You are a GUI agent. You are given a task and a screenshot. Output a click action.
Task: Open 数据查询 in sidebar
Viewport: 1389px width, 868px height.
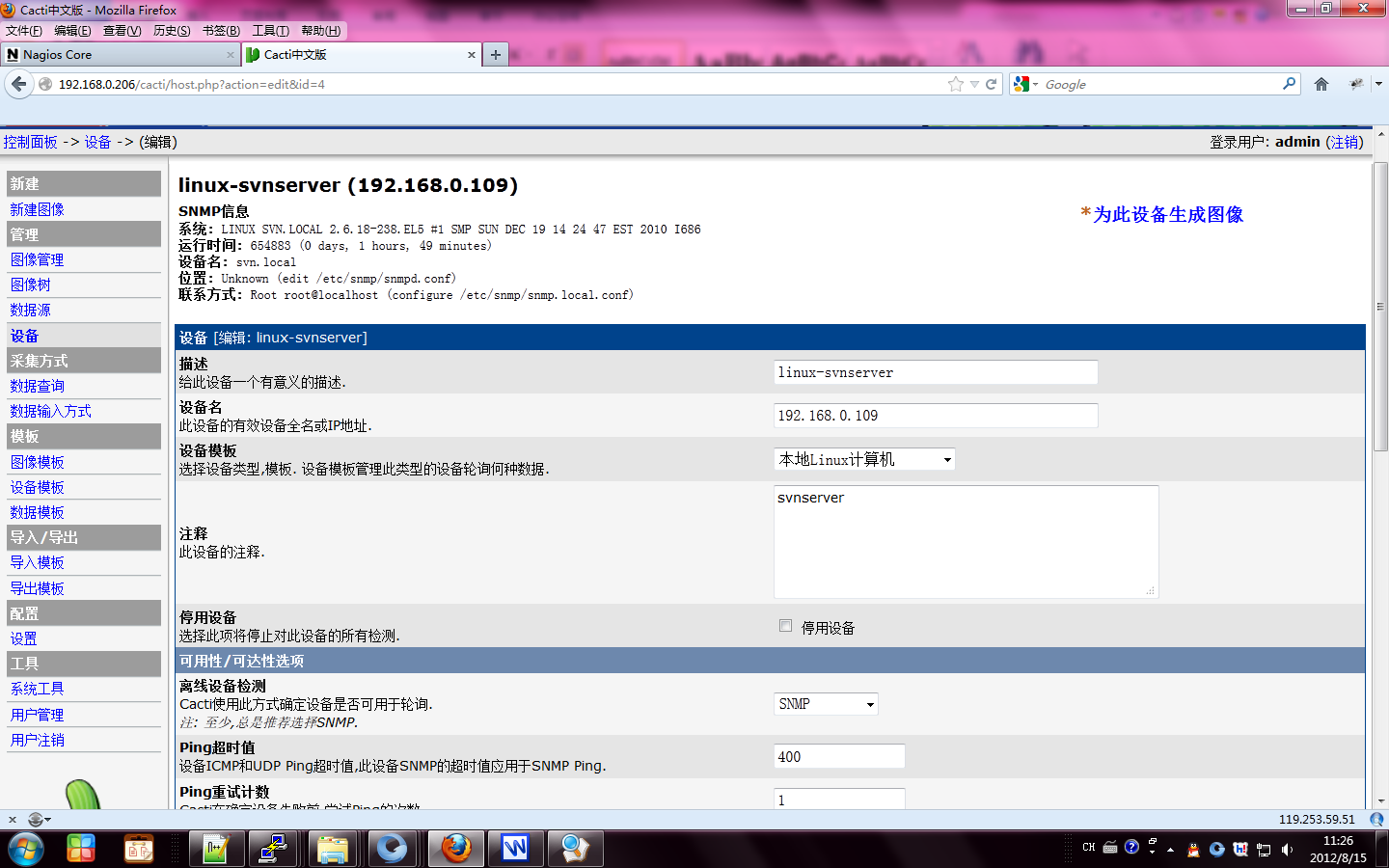point(37,386)
